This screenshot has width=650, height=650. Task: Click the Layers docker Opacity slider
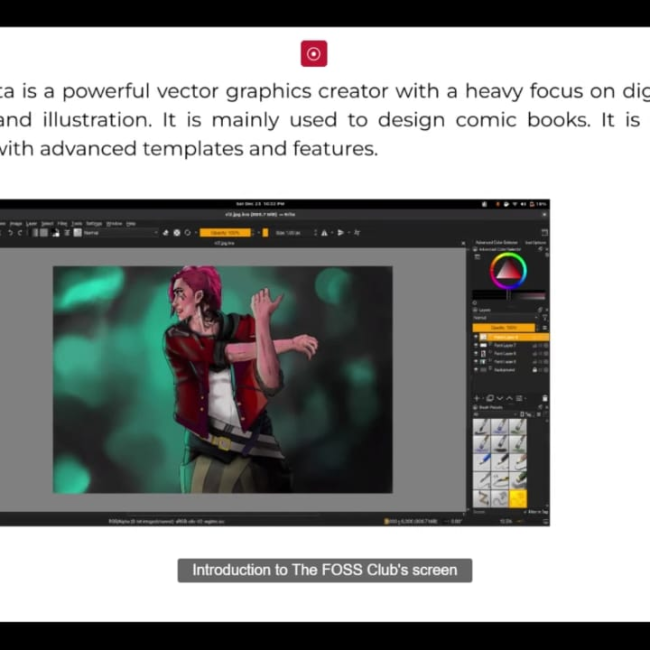pos(504,328)
